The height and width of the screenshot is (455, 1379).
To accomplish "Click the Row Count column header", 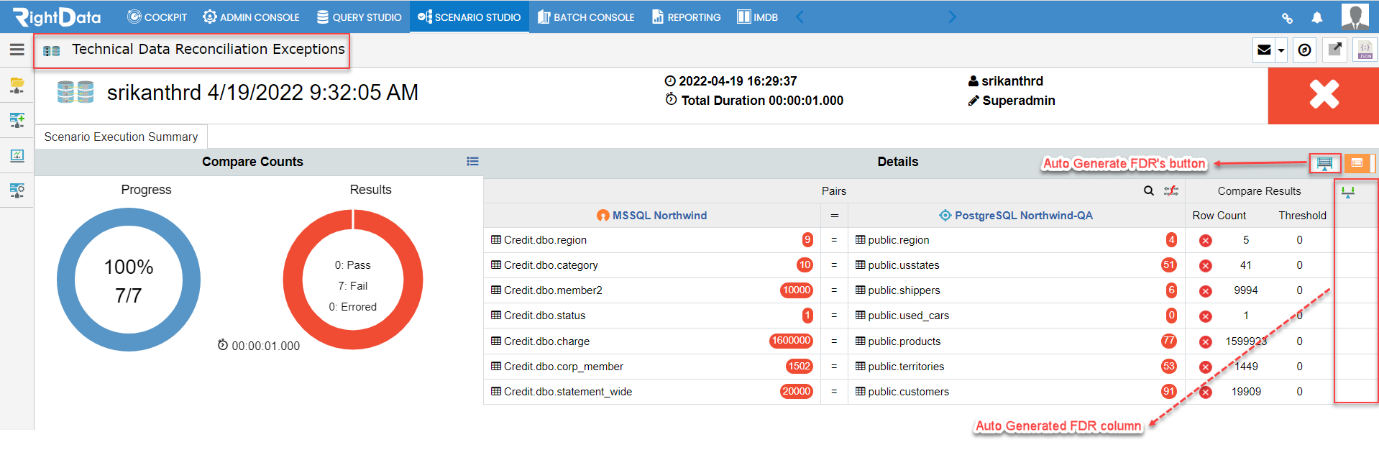I will click(1219, 215).
